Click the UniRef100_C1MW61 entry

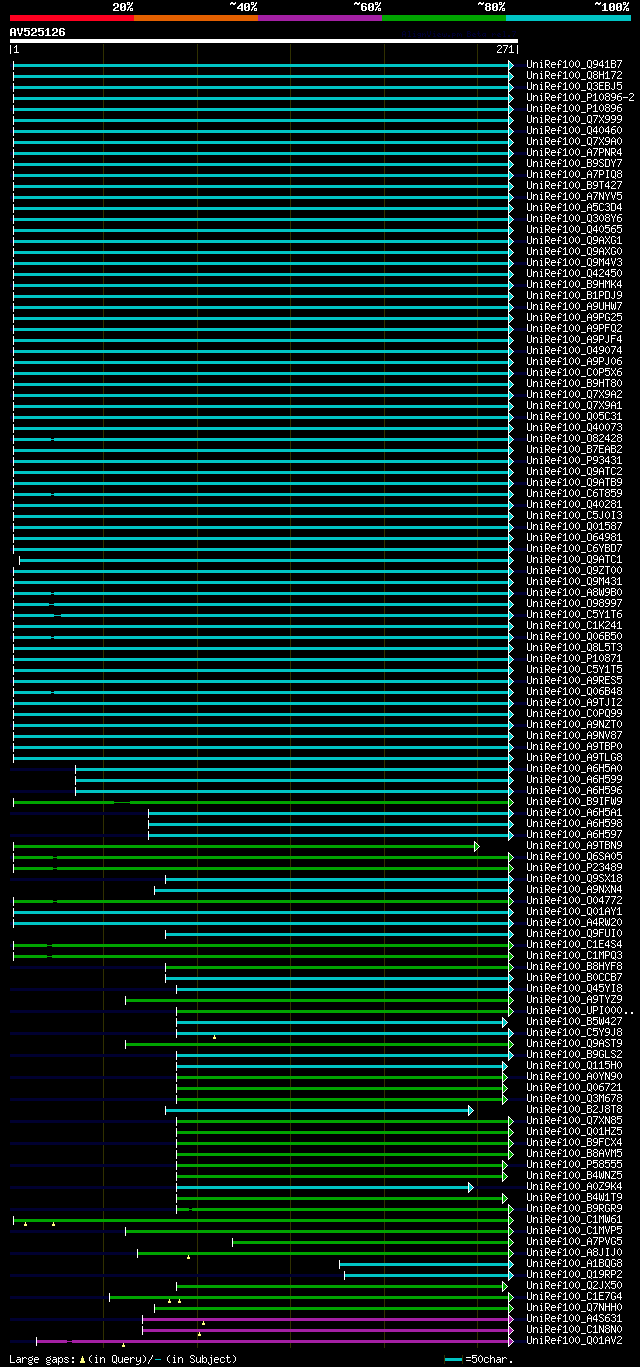(x=574, y=1219)
